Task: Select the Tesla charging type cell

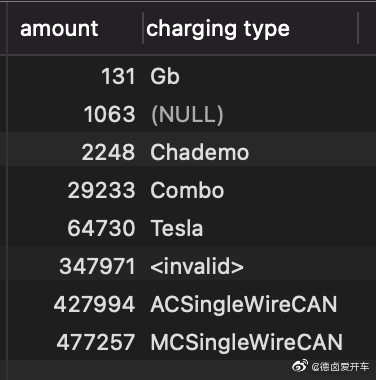Action: [x=177, y=228]
